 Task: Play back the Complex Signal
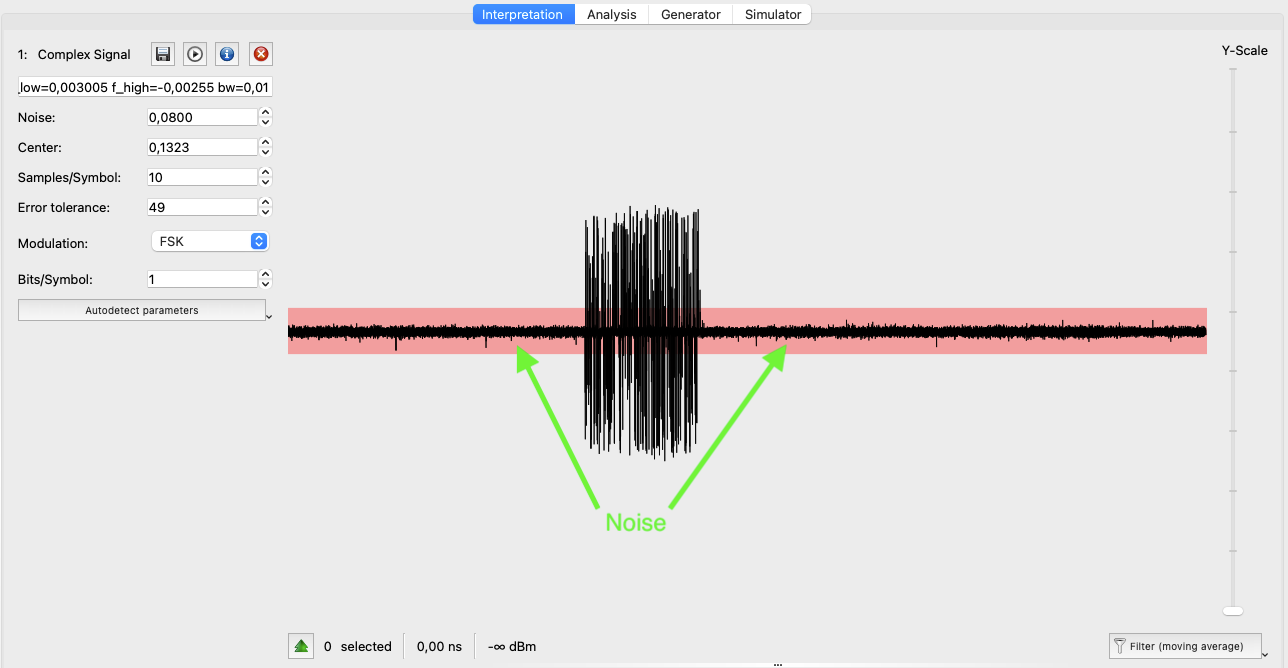[x=194, y=54]
